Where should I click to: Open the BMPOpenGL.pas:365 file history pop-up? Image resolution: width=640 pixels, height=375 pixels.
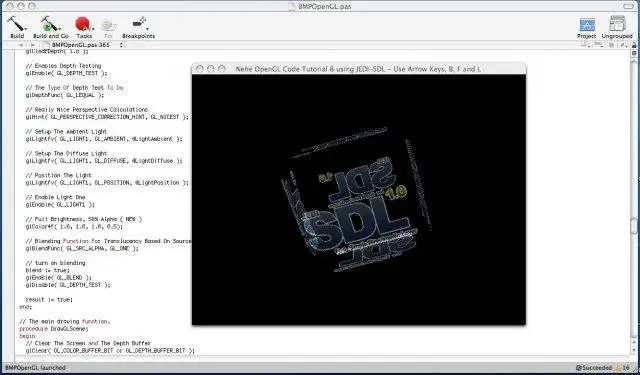coord(82,45)
